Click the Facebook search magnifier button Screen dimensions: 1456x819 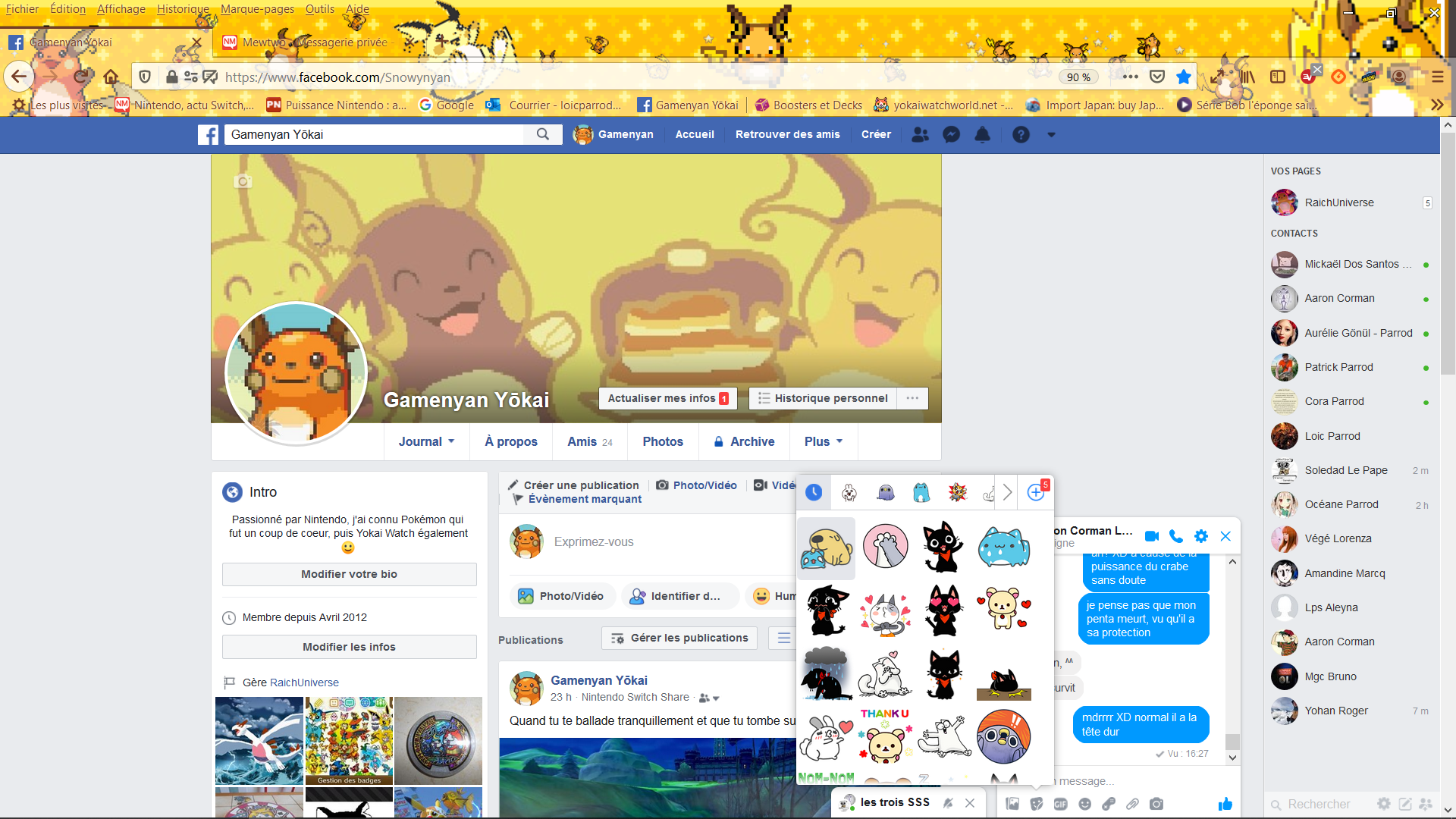pyautogui.click(x=543, y=134)
